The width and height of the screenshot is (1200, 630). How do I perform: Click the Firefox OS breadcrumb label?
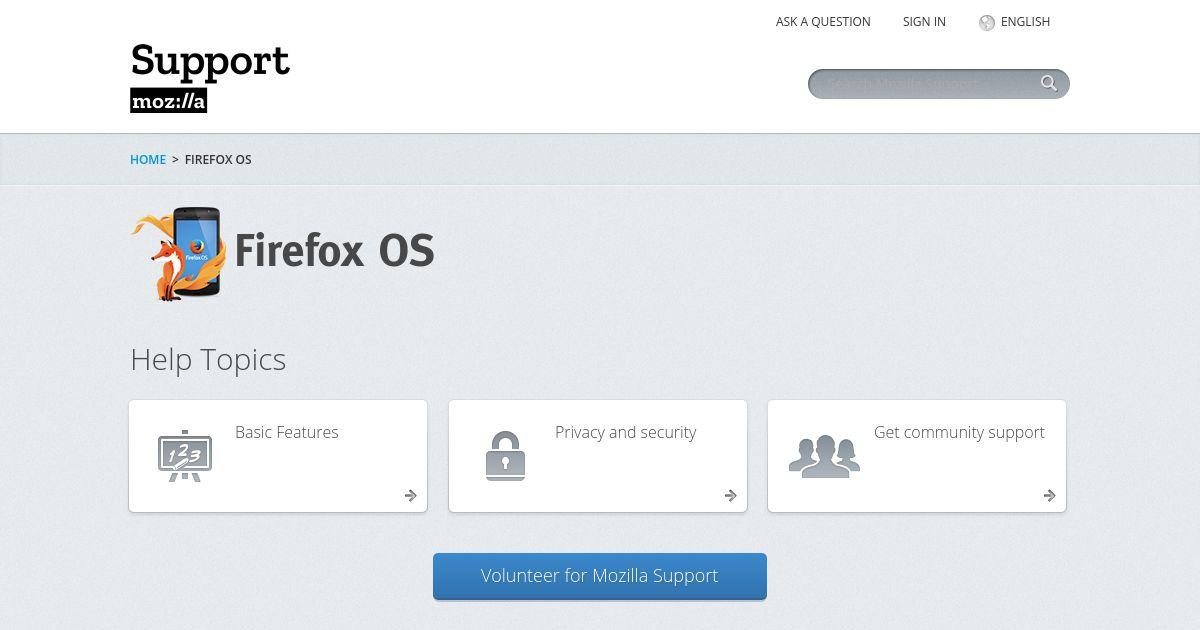218,160
